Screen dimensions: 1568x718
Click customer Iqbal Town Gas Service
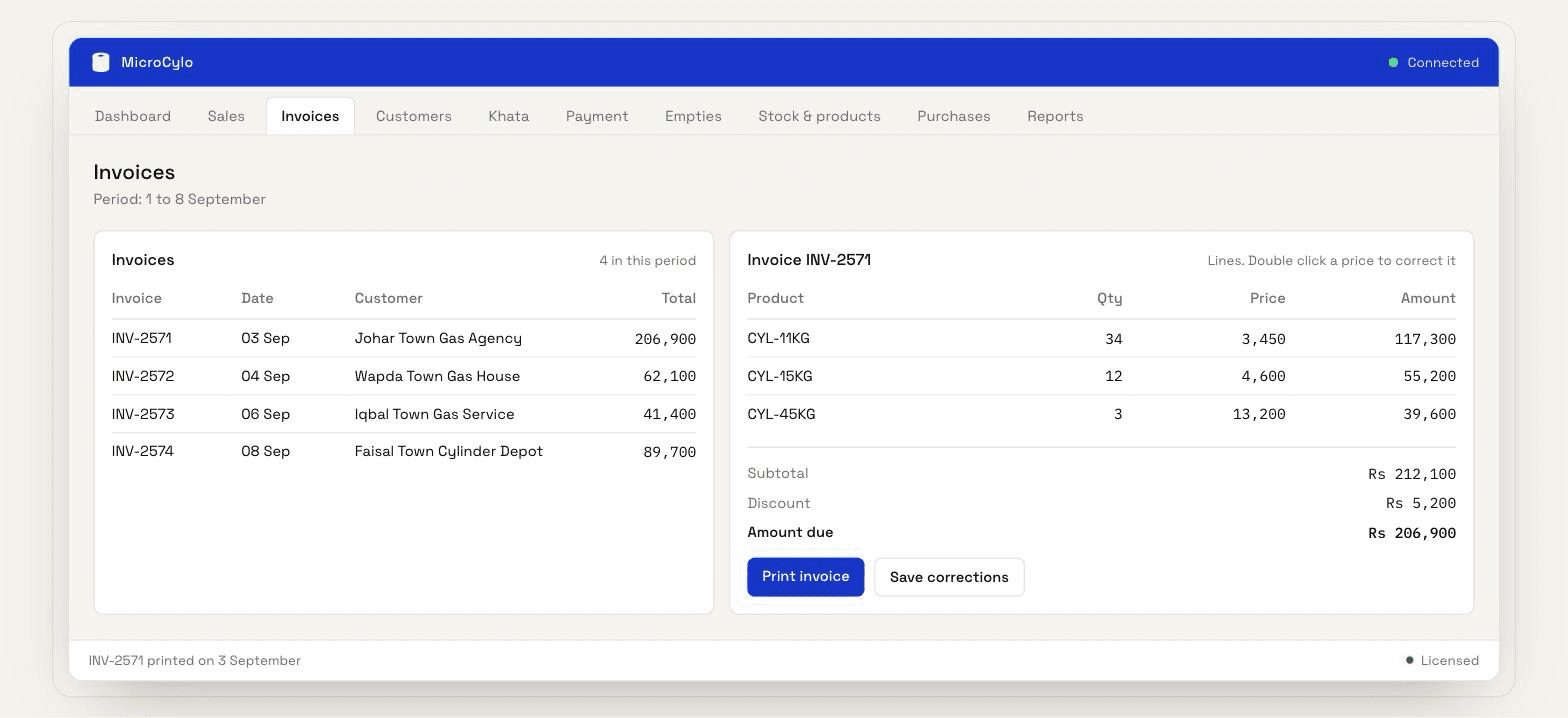click(x=434, y=414)
